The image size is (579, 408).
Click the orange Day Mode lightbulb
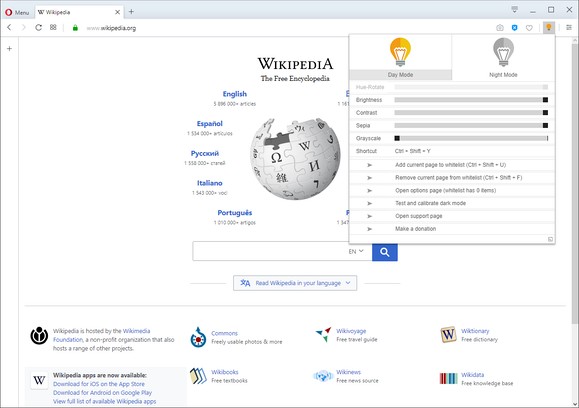click(x=400, y=52)
